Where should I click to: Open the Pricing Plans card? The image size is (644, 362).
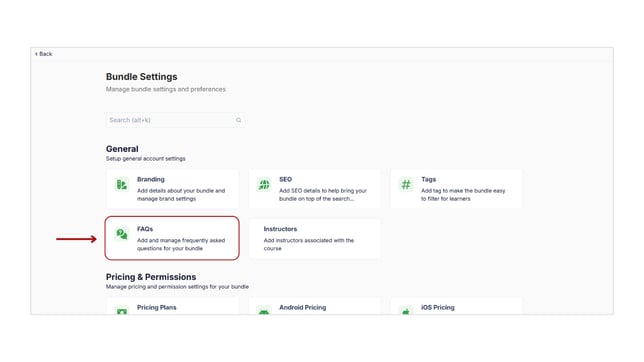coord(172,306)
